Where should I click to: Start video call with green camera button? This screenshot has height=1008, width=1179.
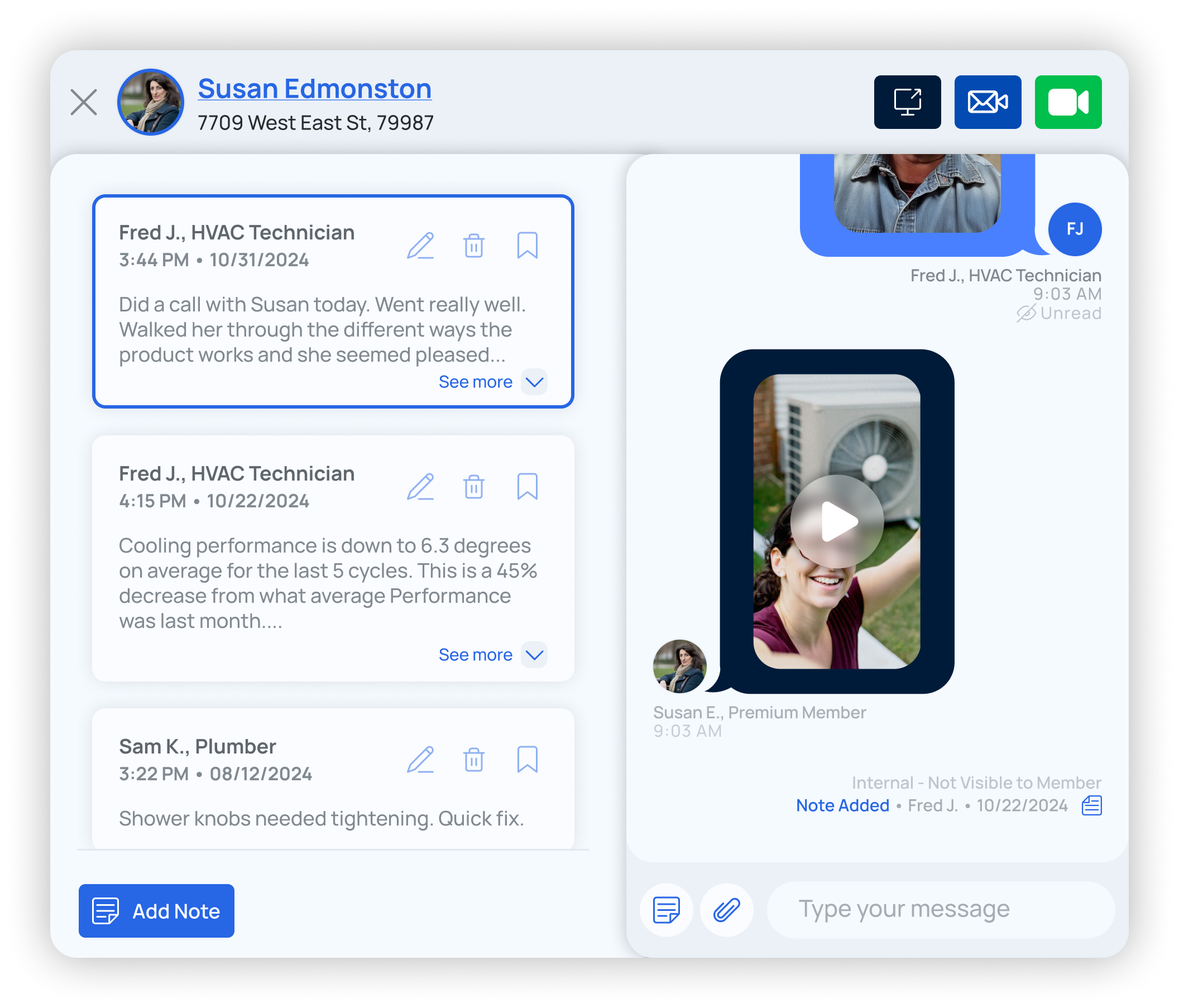click(1068, 102)
